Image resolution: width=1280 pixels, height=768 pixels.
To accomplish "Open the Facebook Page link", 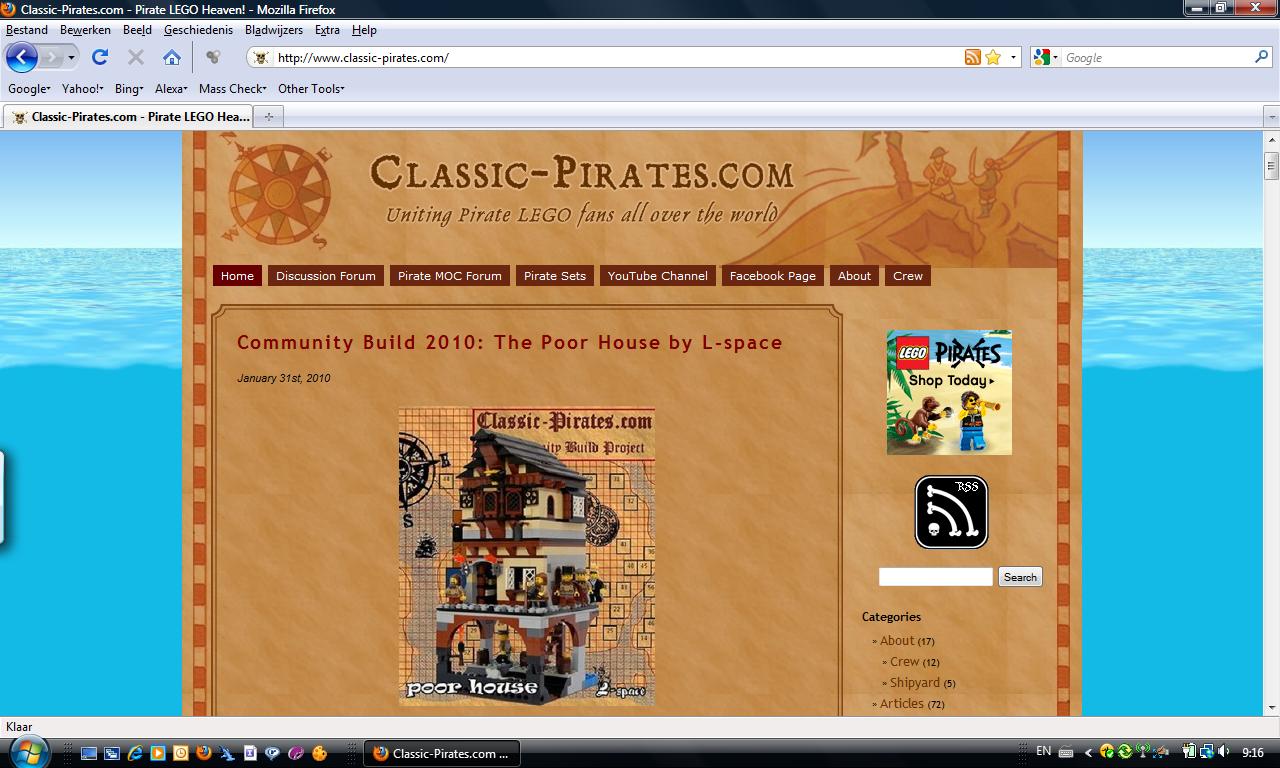I will pos(773,276).
